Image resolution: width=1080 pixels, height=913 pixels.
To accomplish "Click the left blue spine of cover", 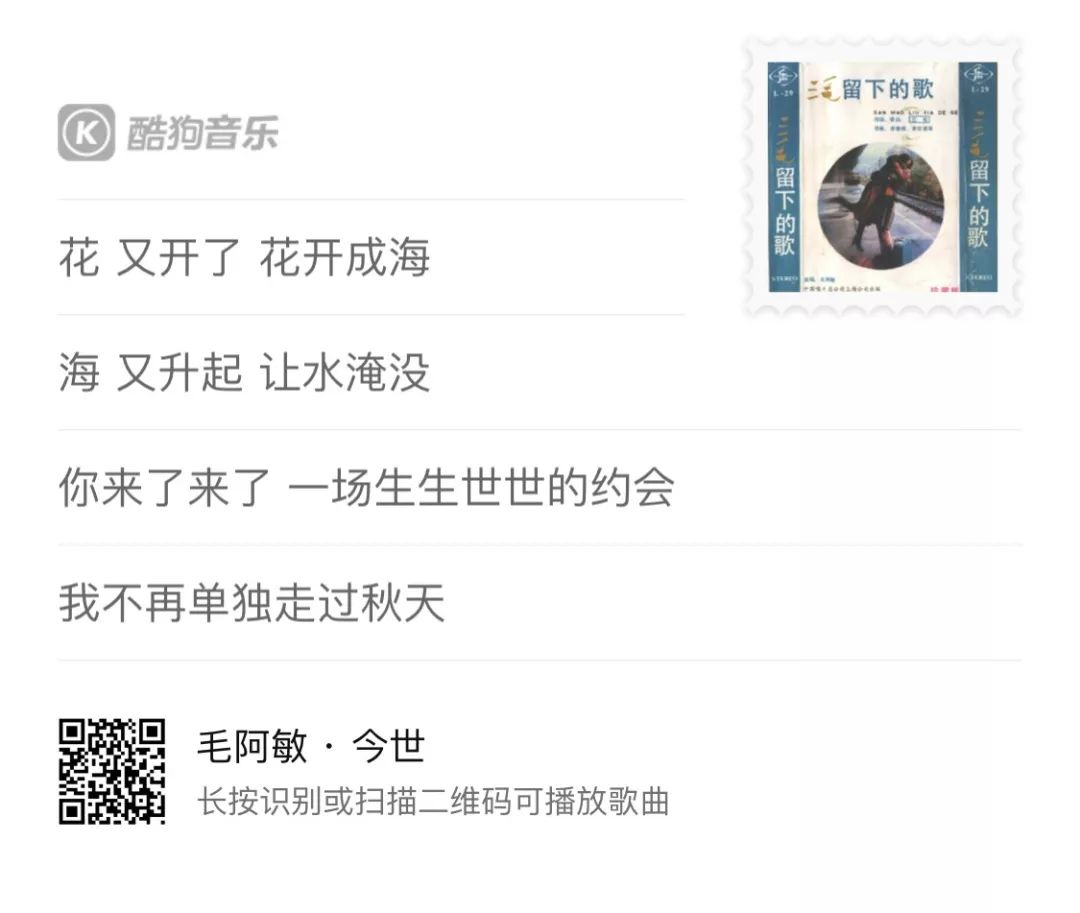I will [x=783, y=177].
